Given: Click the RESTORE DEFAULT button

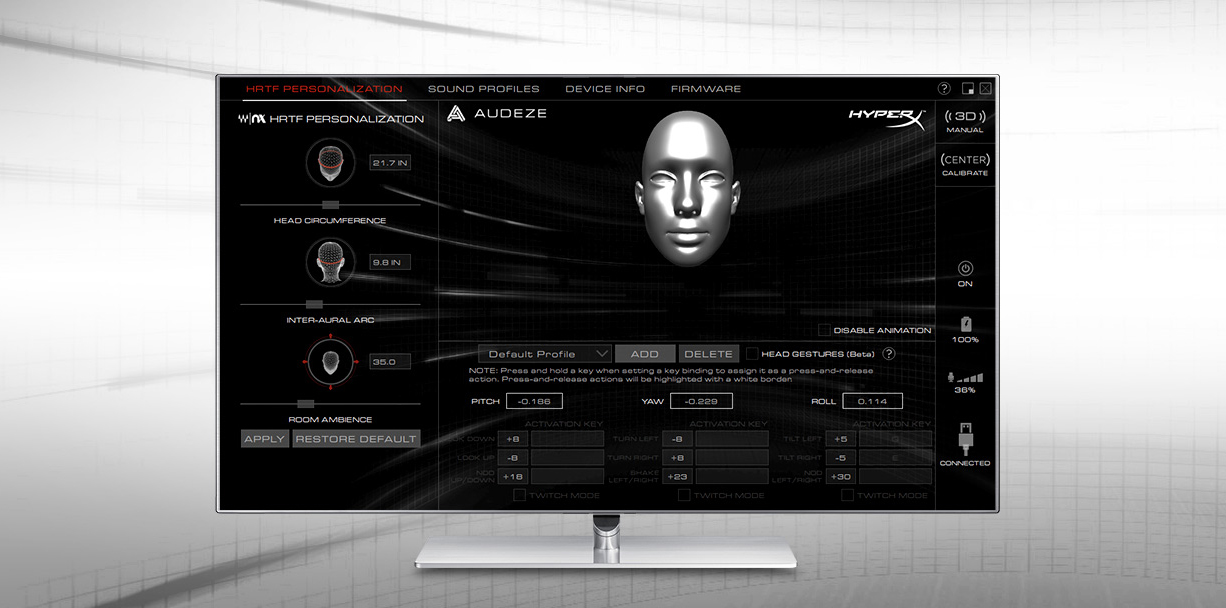Looking at the screenshot, I should point(356,439).
